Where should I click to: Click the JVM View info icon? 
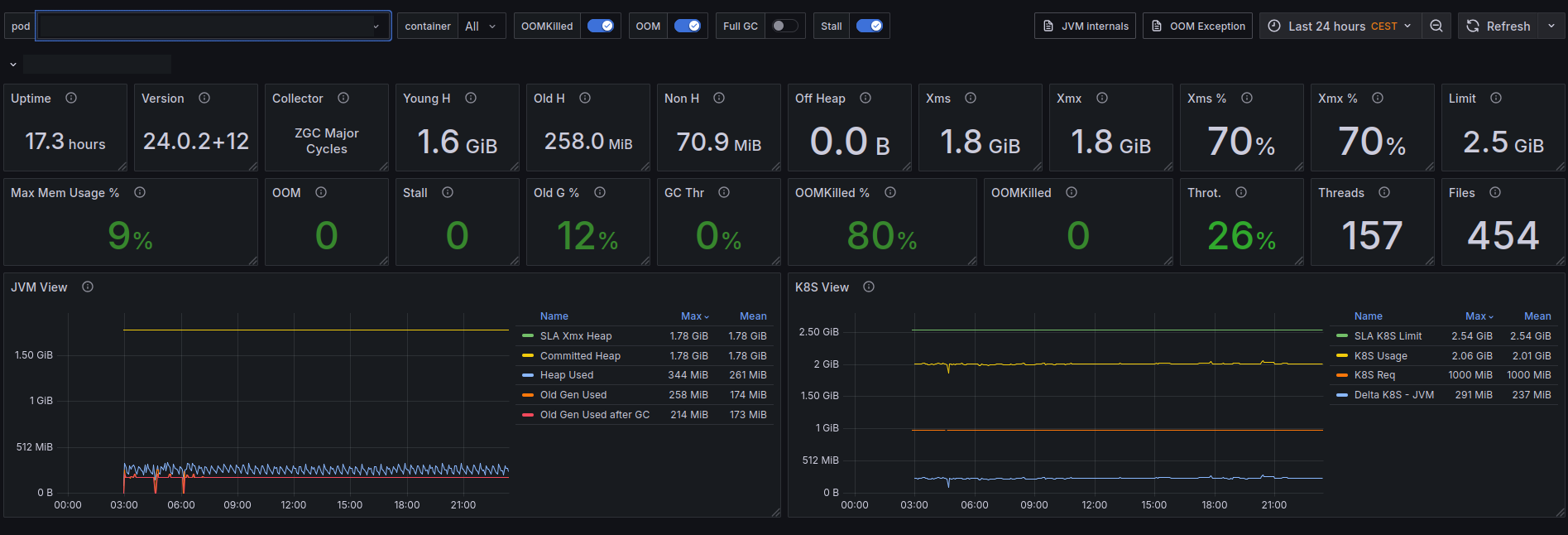point(88,287)
